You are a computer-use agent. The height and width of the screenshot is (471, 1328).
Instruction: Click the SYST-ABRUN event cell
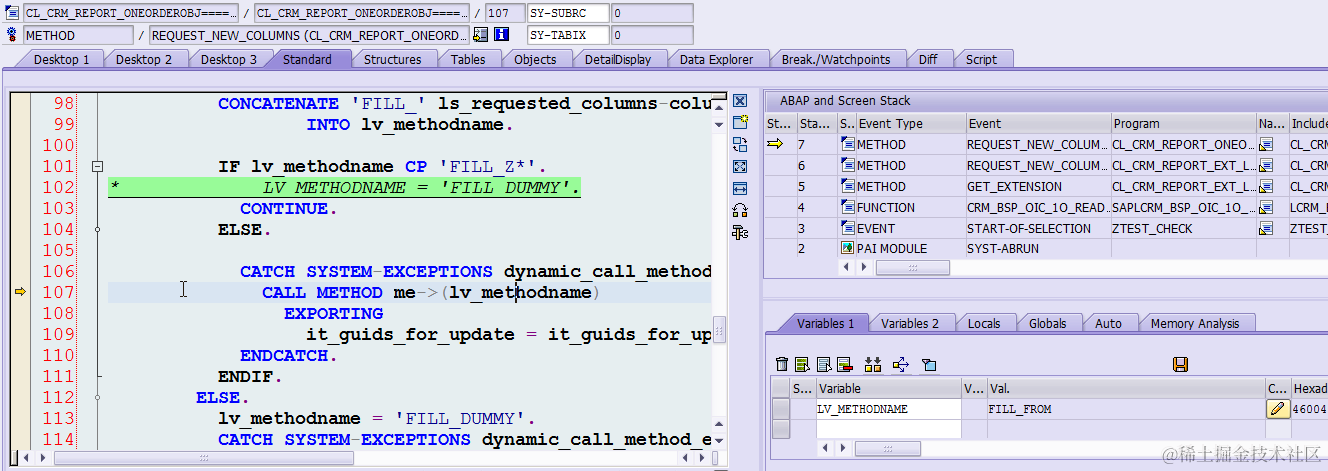[x=1038, y=248]
